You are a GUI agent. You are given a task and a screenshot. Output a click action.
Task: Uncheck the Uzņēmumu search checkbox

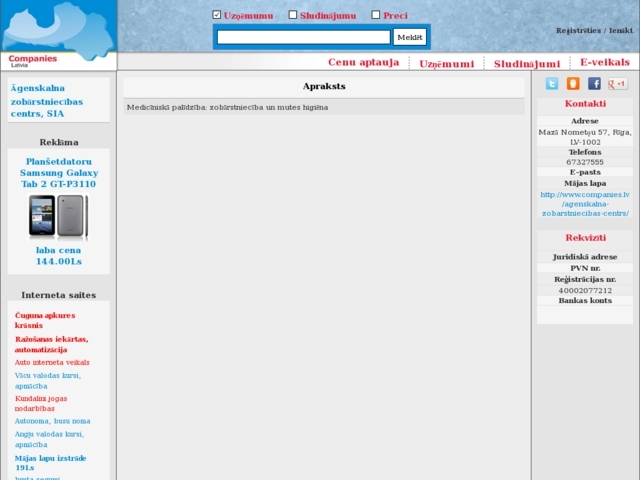(217, 15)
